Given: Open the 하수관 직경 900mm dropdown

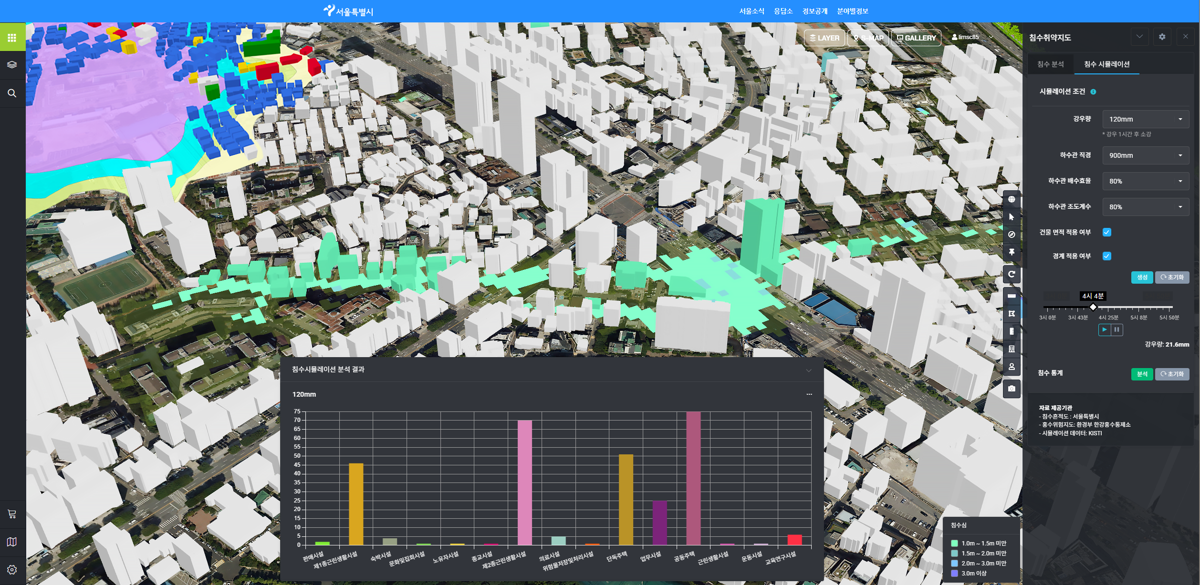Looking at the screenshot, I should click(1145, 155).
